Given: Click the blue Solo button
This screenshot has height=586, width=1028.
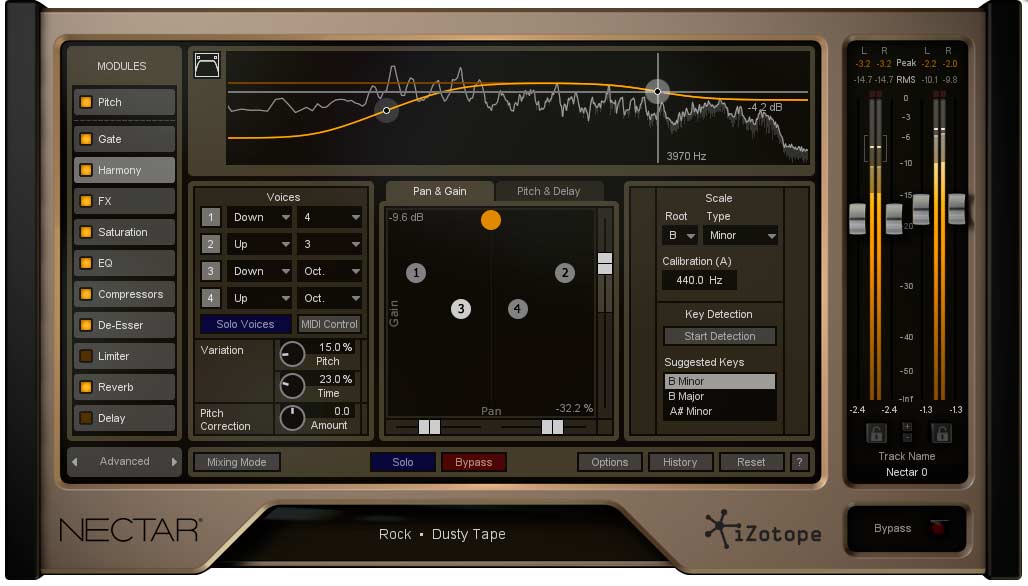Looking at the screenshot, I should pyautogui.click(x=403, y=462).
